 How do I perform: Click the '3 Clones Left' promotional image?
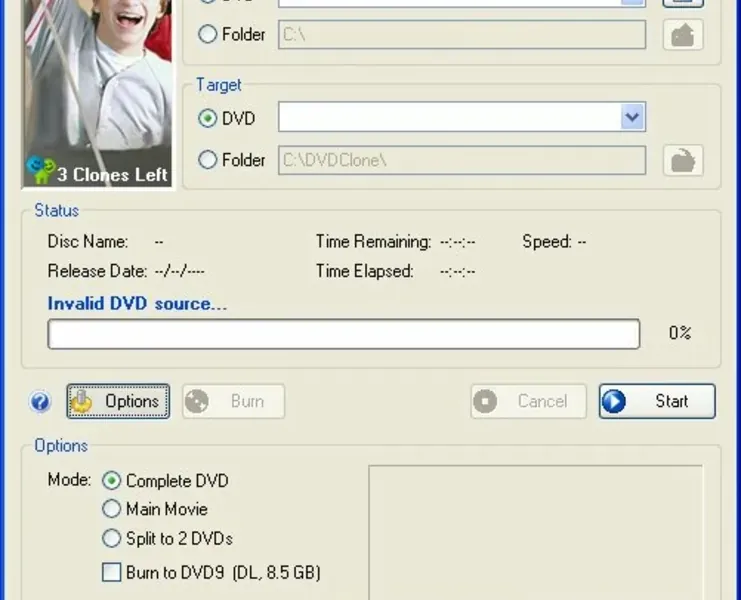pos(98,94)
